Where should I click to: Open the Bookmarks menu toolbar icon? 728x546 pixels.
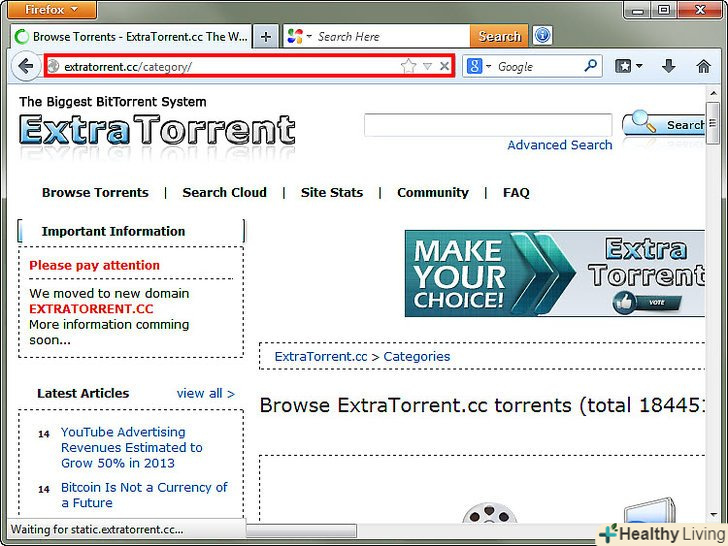628,66
